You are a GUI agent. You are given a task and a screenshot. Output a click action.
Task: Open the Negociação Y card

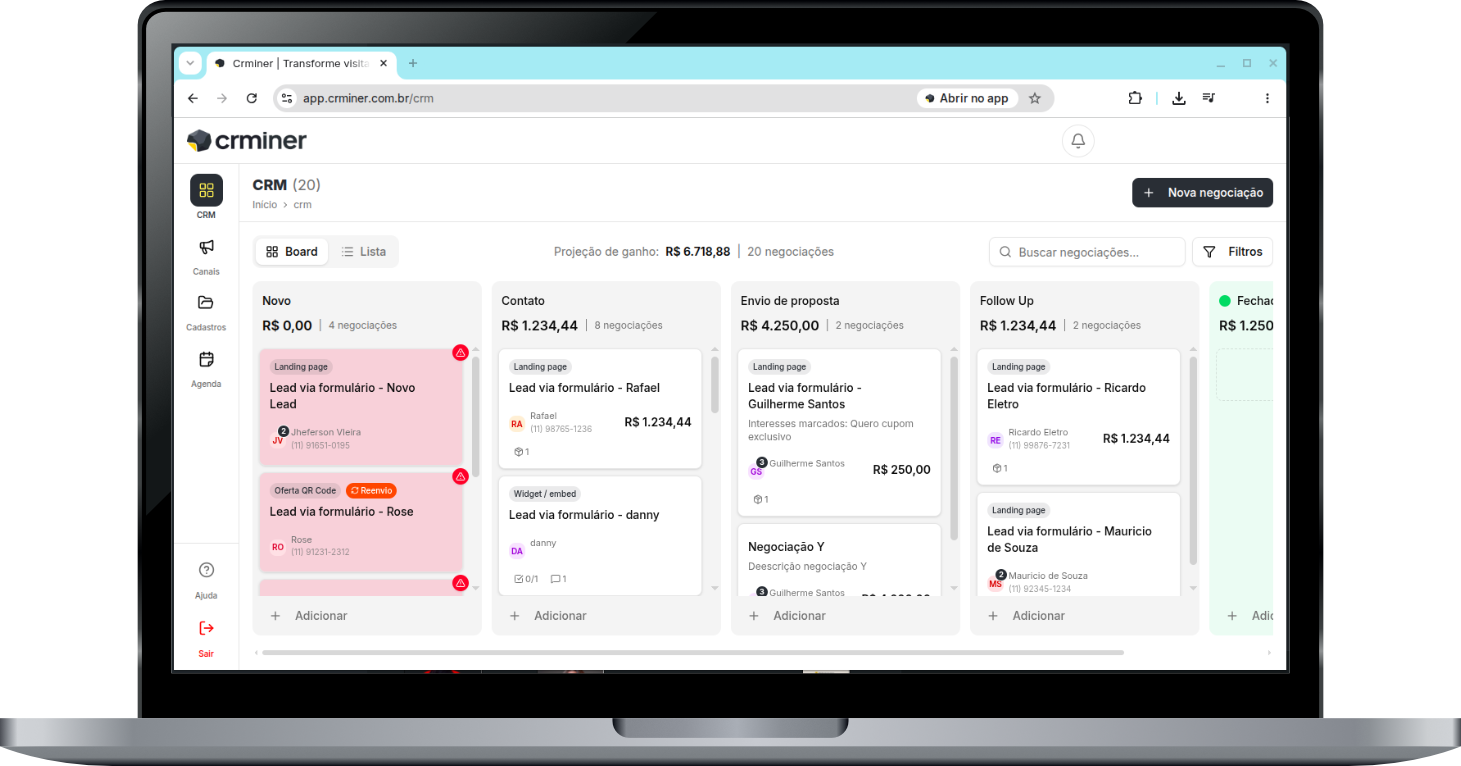tap(839, 560)
